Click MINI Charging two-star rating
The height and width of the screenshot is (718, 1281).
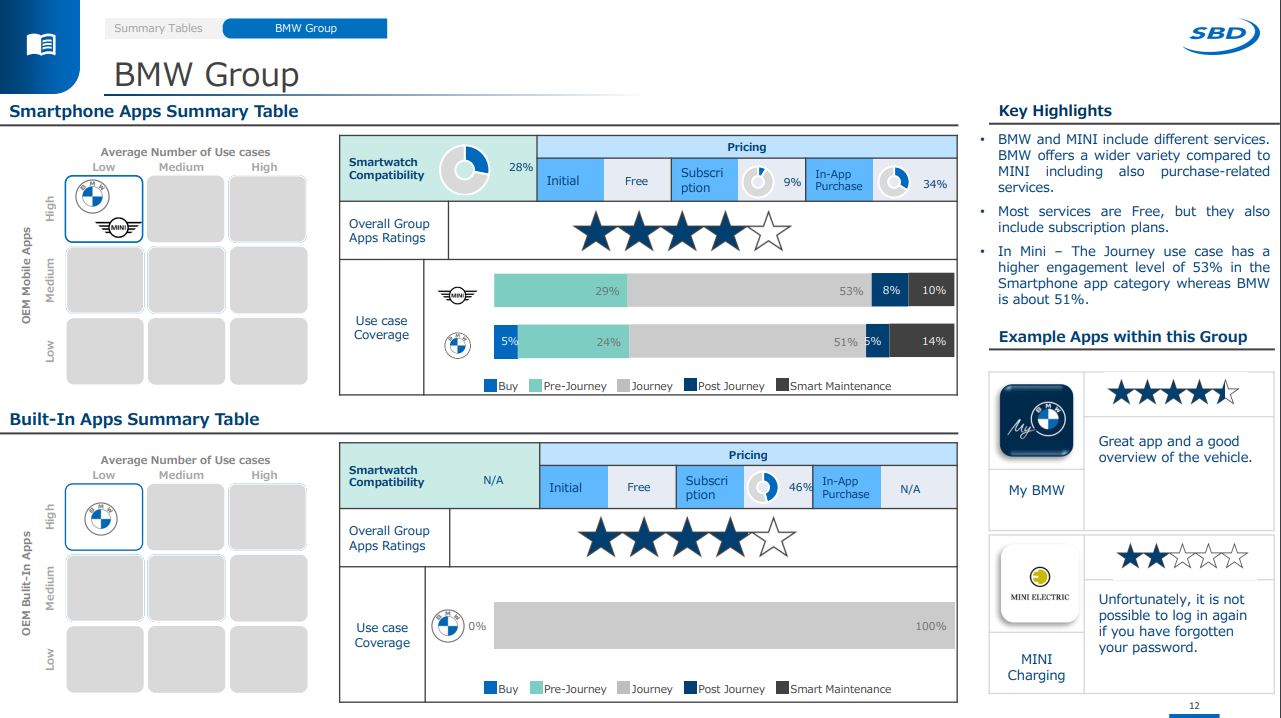1182,556
